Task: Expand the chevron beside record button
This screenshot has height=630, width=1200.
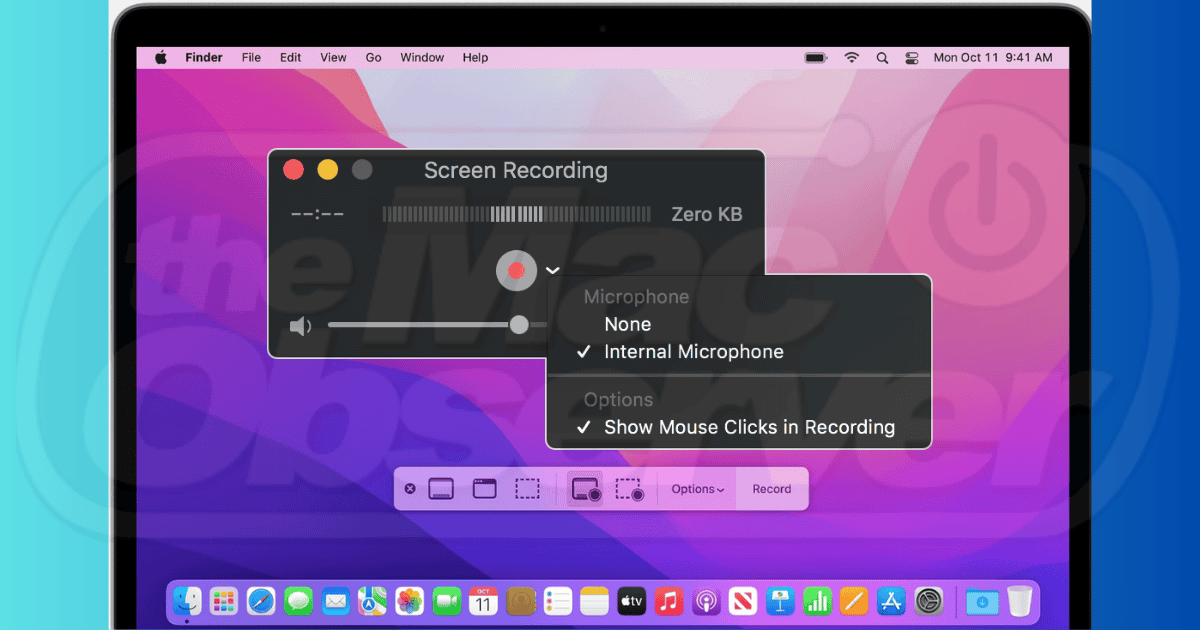Action: click(x=552, y=270)
